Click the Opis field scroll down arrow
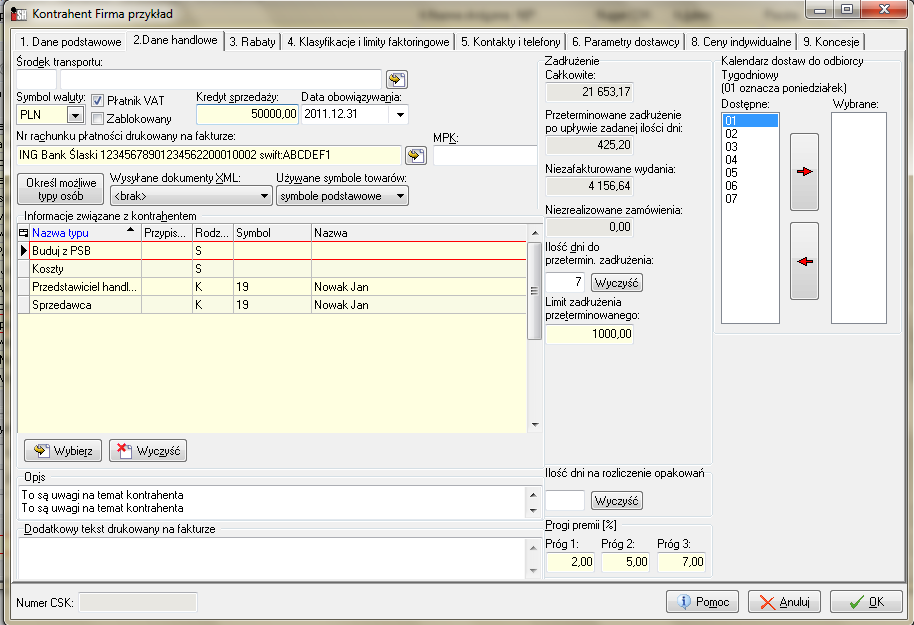The width and height of the screenshot is (914, 625). [x=533, y=511]
